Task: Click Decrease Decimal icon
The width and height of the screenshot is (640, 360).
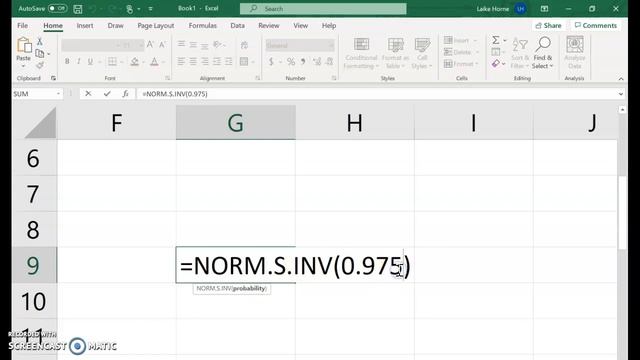Action: point(329,62)
